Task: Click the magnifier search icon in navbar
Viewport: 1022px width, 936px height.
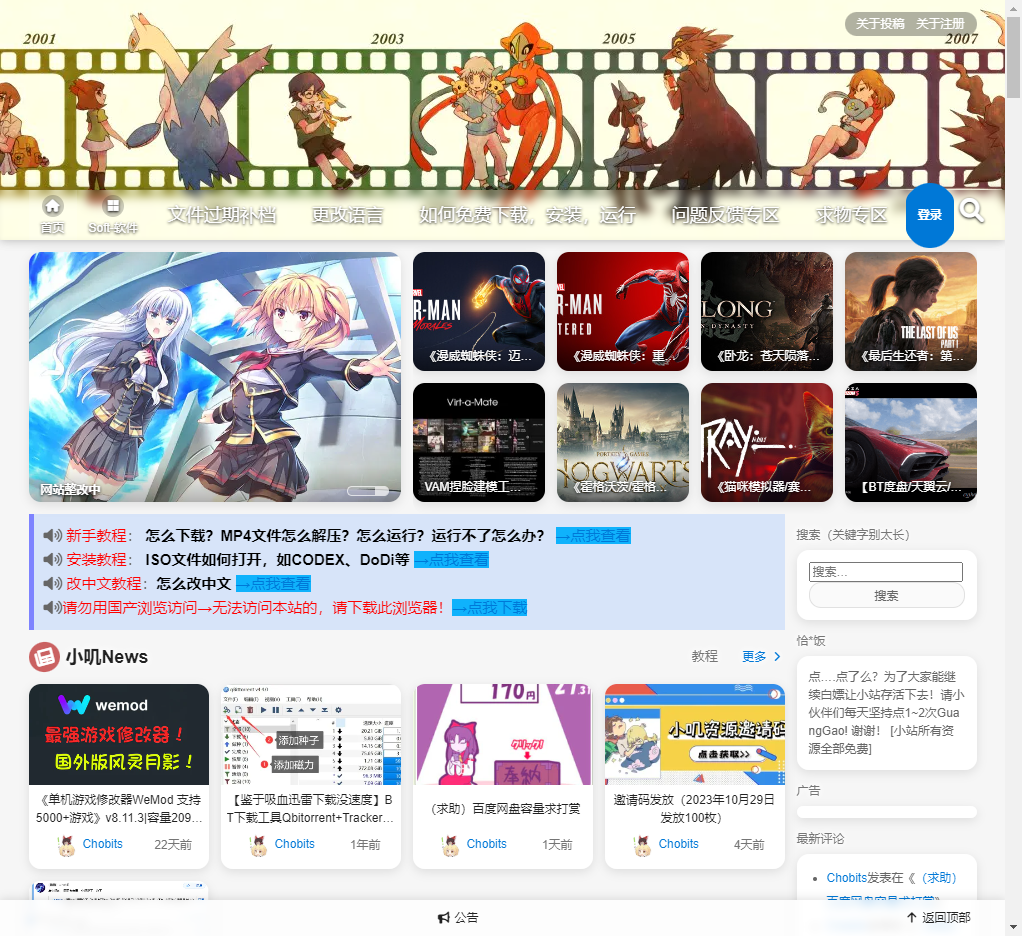Action: (971, 211)
